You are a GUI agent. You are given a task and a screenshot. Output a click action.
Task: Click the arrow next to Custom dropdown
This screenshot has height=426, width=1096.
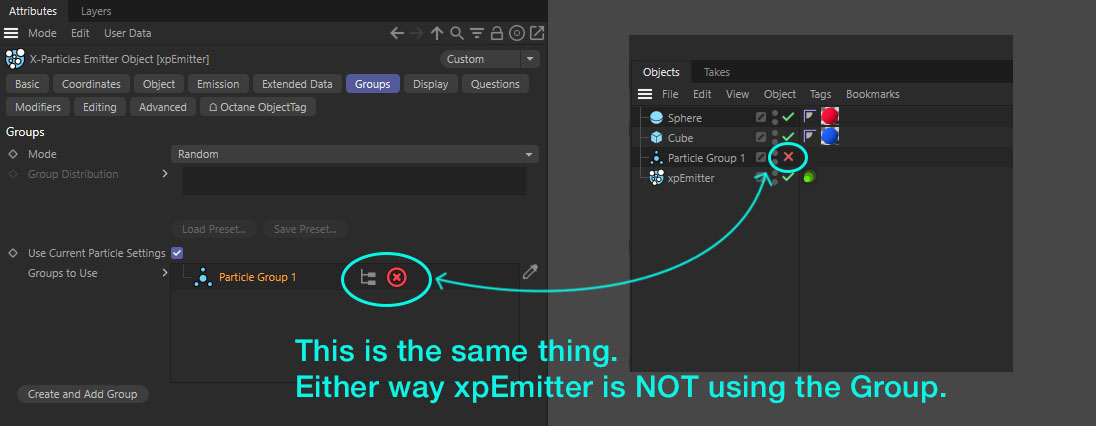[530, 59]
